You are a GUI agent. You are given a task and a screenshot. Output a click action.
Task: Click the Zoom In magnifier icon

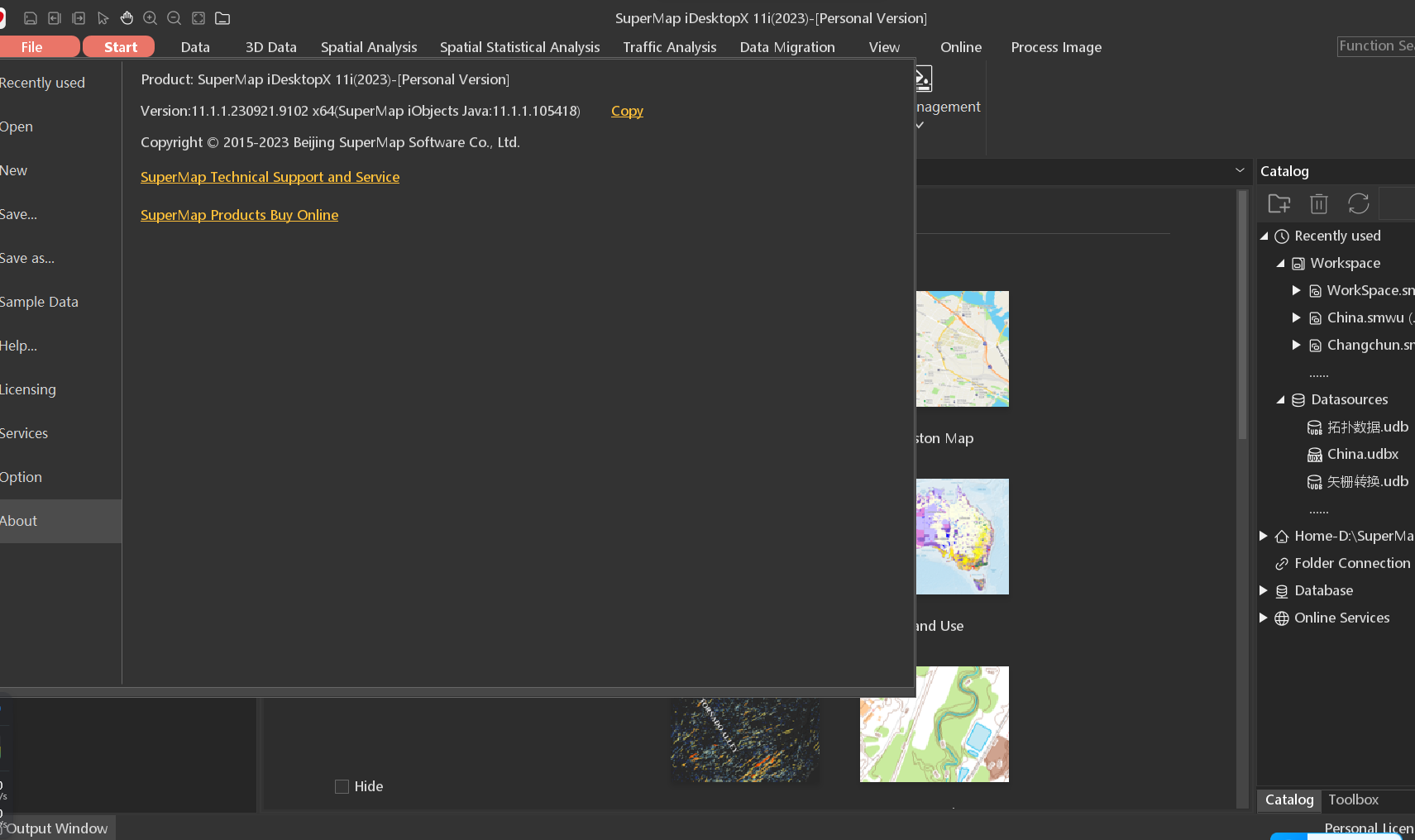click(151, 18)
